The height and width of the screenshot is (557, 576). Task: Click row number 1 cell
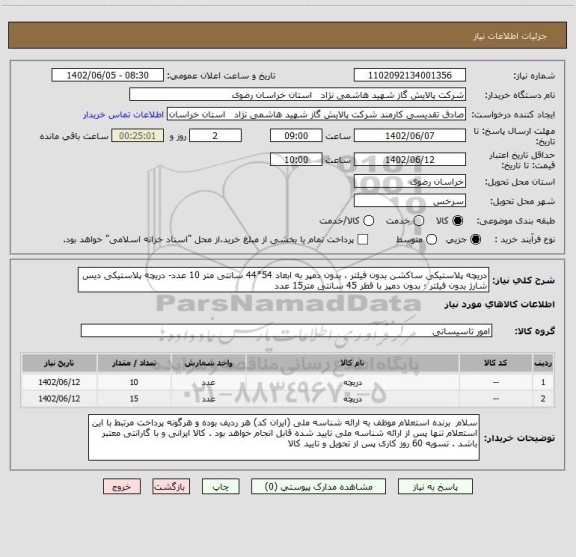(543, 382)
